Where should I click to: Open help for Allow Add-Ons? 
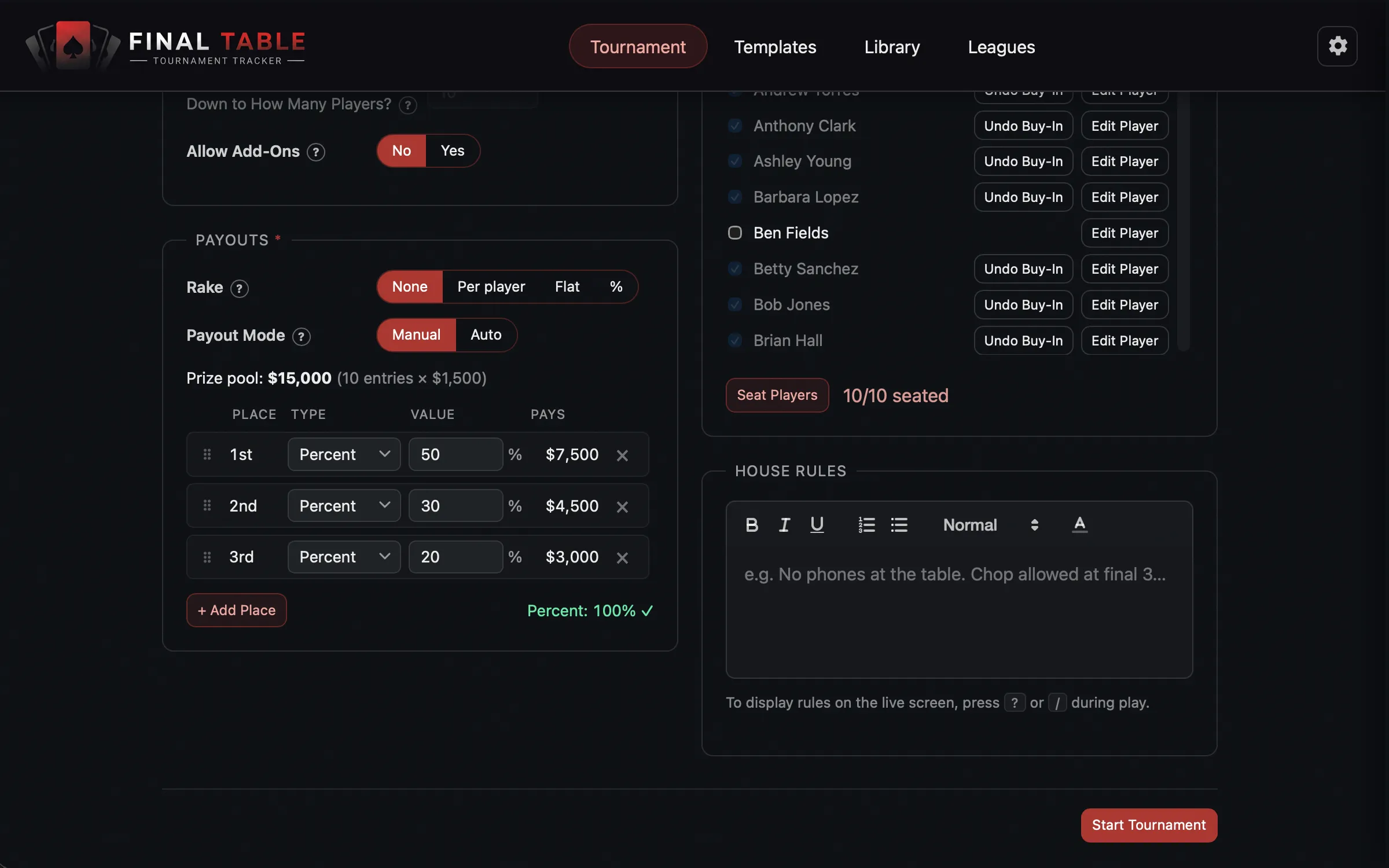(315, 152)
